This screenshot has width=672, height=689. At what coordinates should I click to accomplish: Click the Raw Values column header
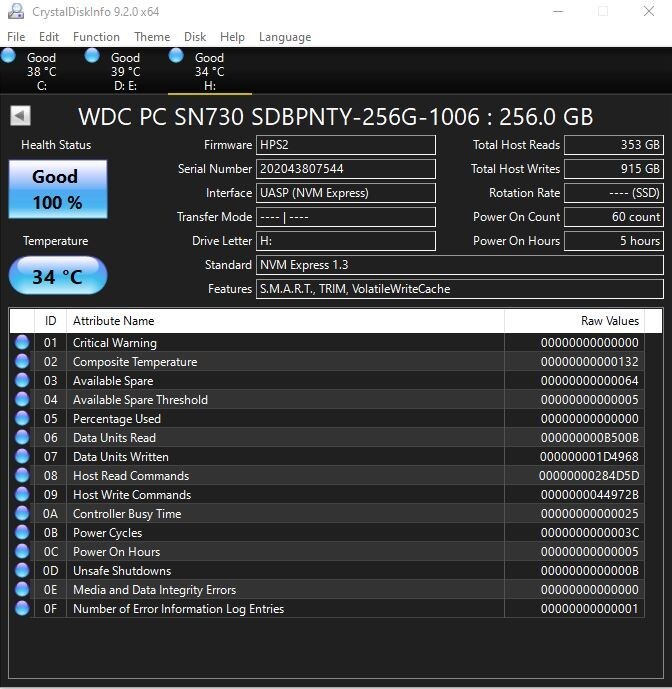[x=574, y=321]
